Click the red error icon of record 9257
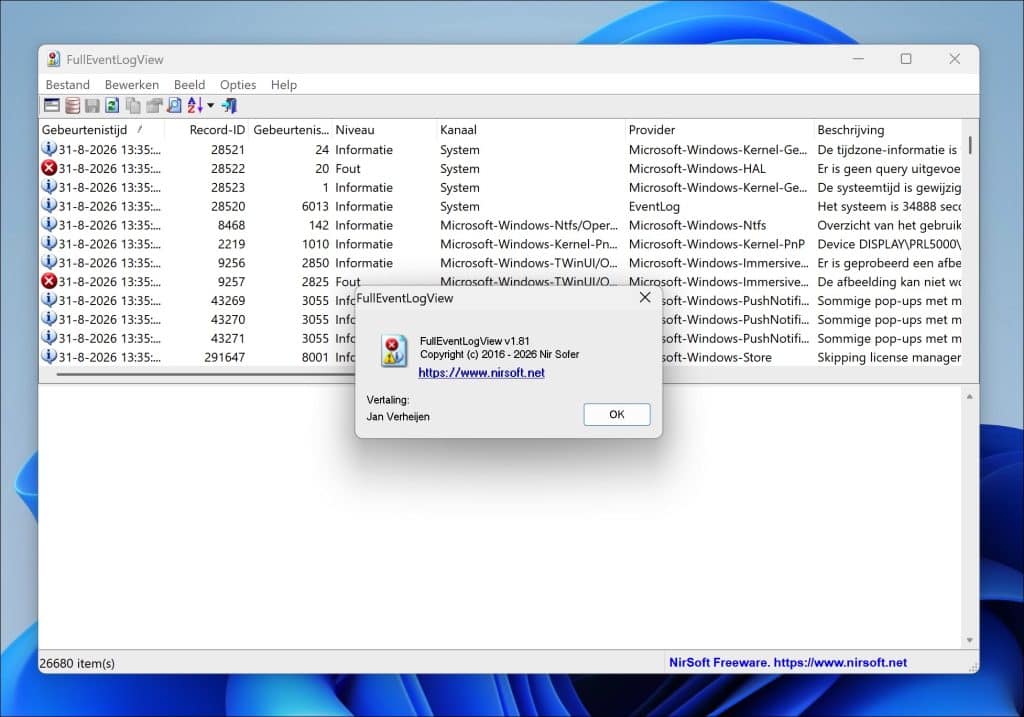Viewport: 1024px width, 717px height. 49,281
